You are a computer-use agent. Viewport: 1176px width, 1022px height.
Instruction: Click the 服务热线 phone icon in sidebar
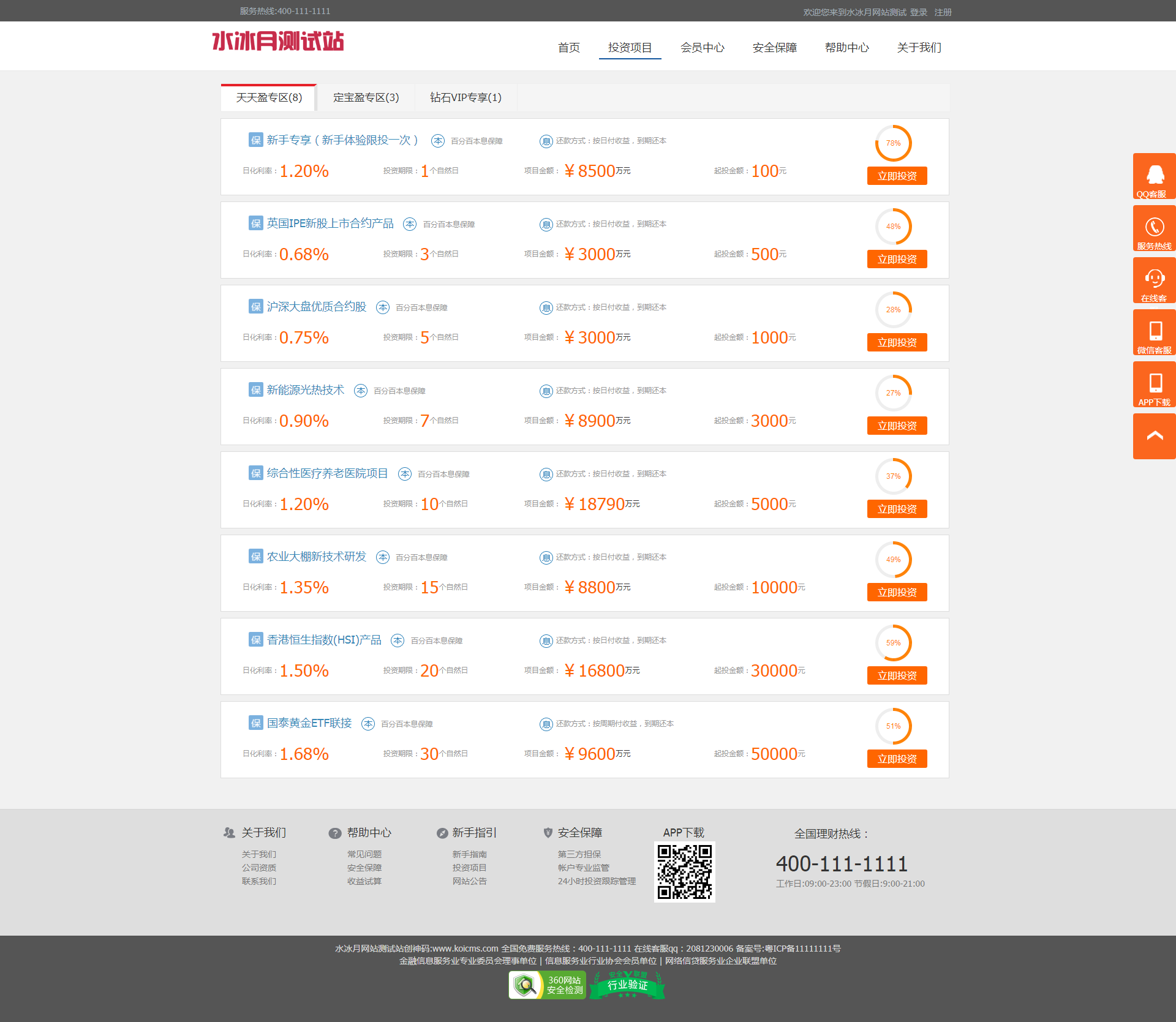1155,228
